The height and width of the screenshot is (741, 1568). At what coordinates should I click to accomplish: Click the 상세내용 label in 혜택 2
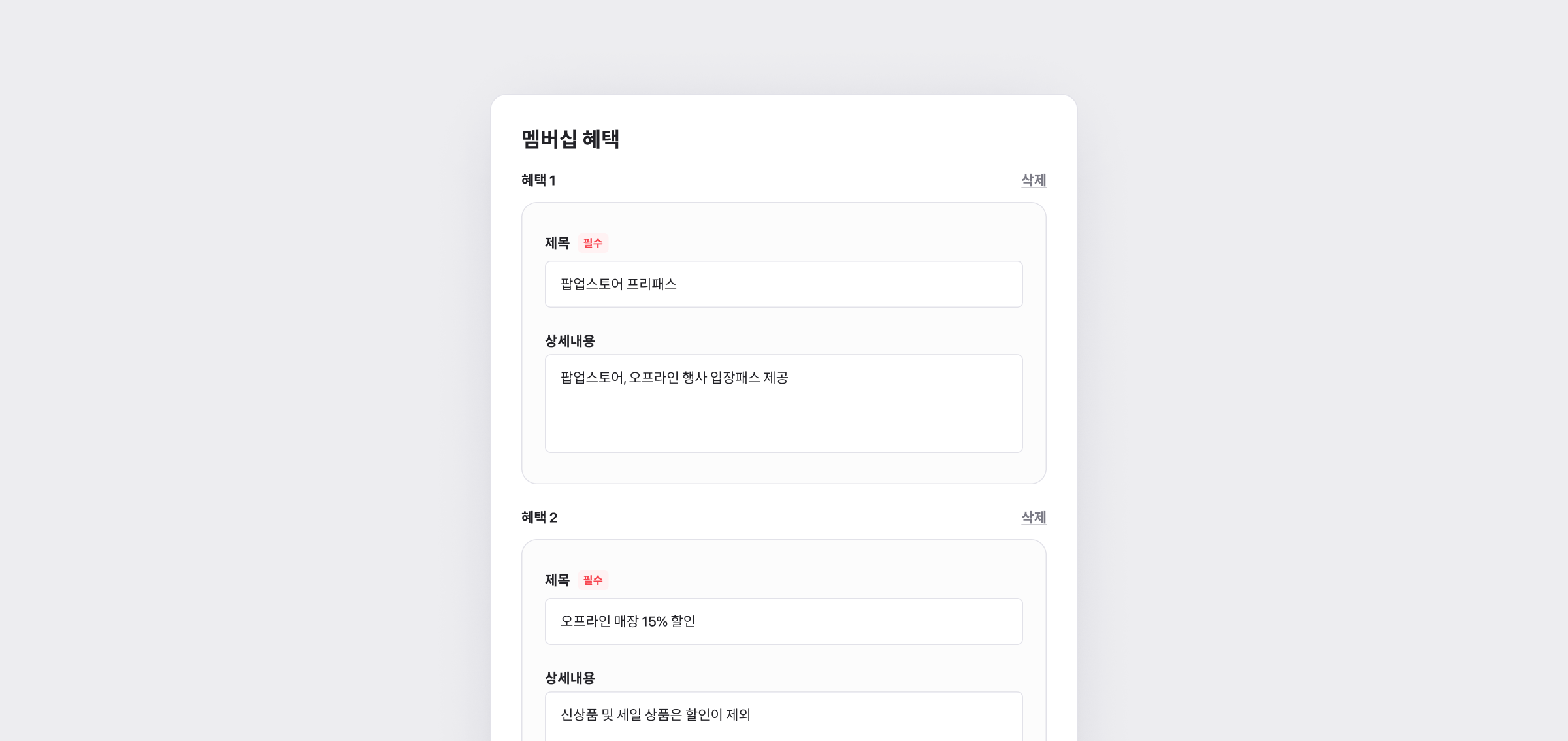point(570,678)
